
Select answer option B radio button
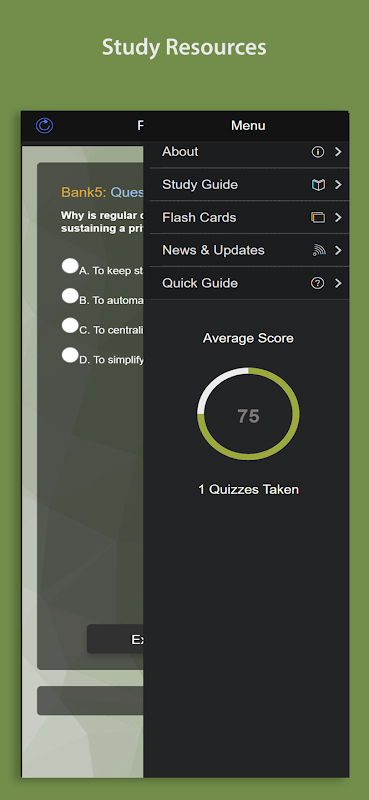point(70,295)
